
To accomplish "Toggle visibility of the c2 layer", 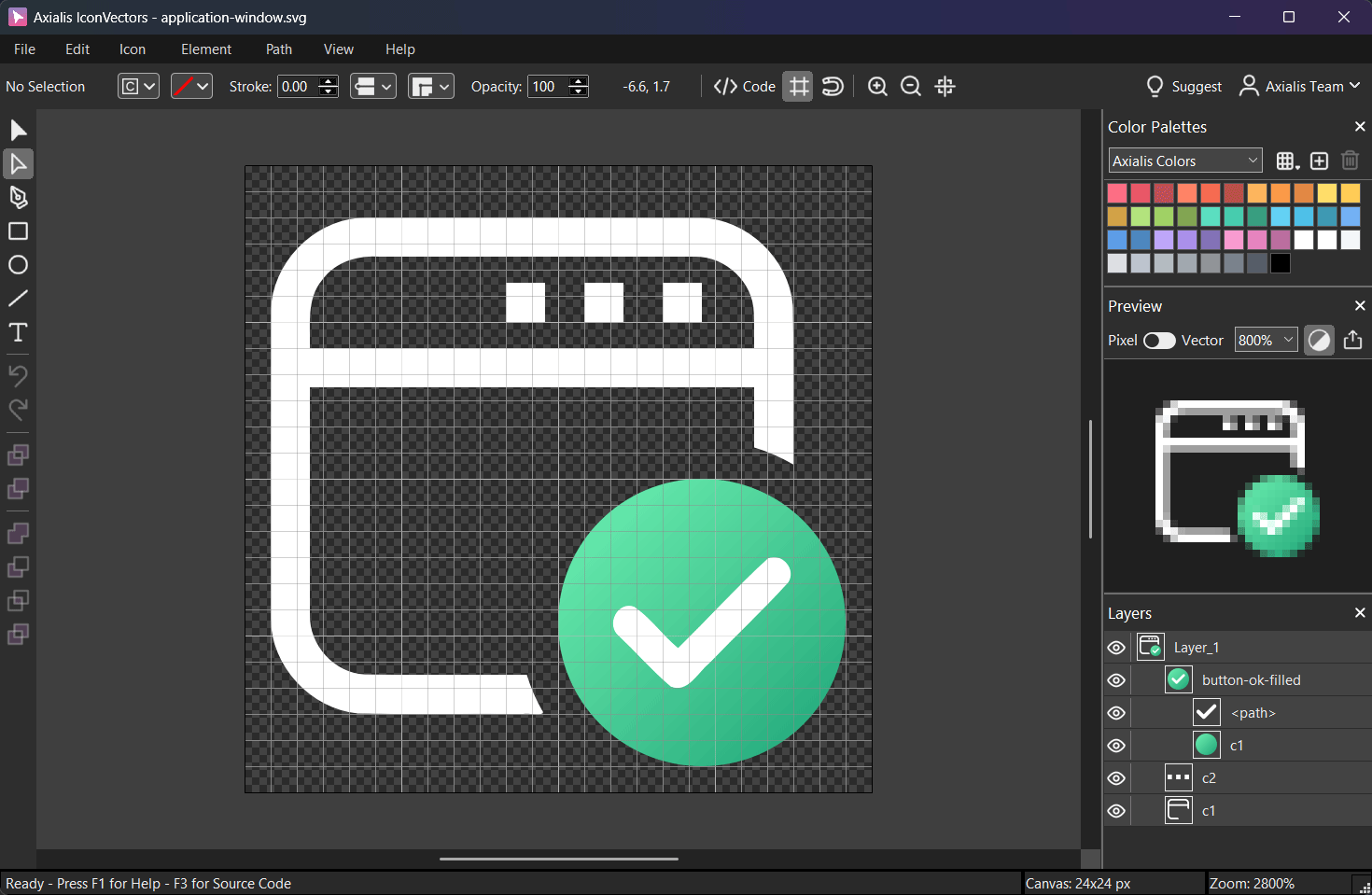I will point(1116,777).
